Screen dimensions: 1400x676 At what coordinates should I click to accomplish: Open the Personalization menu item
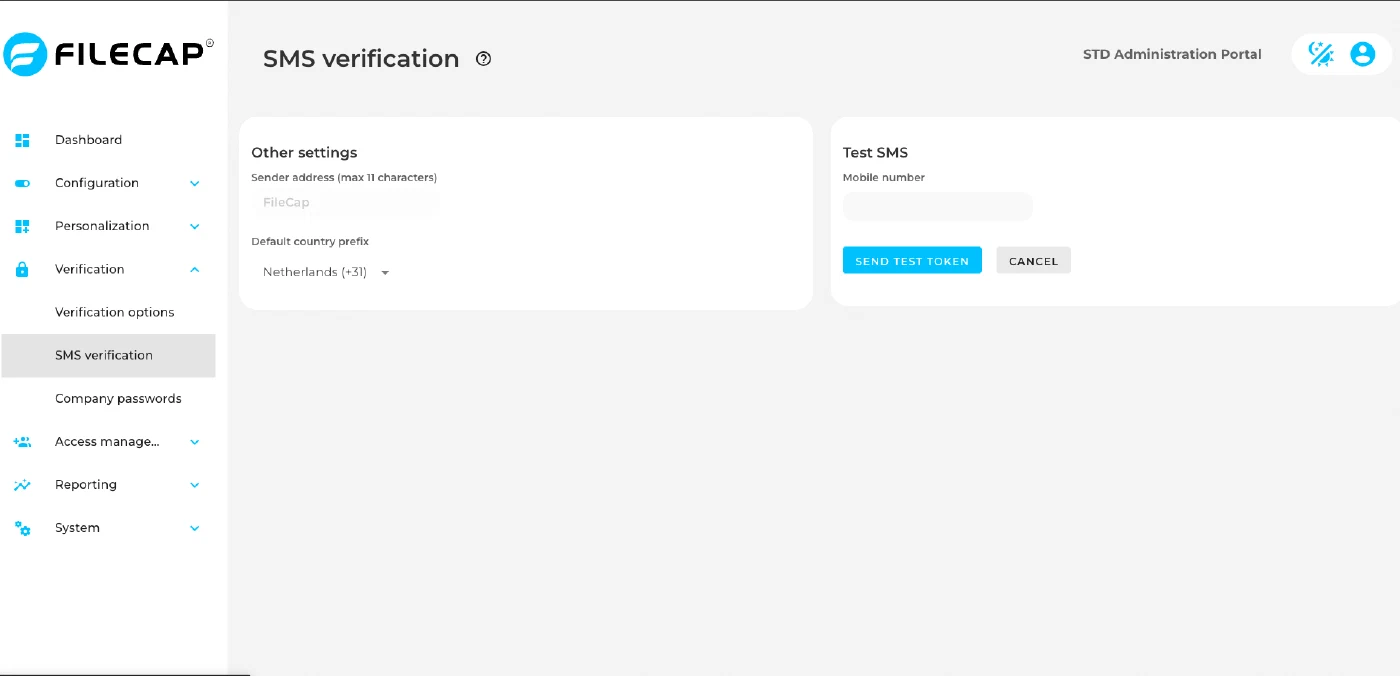click(108, 226)
